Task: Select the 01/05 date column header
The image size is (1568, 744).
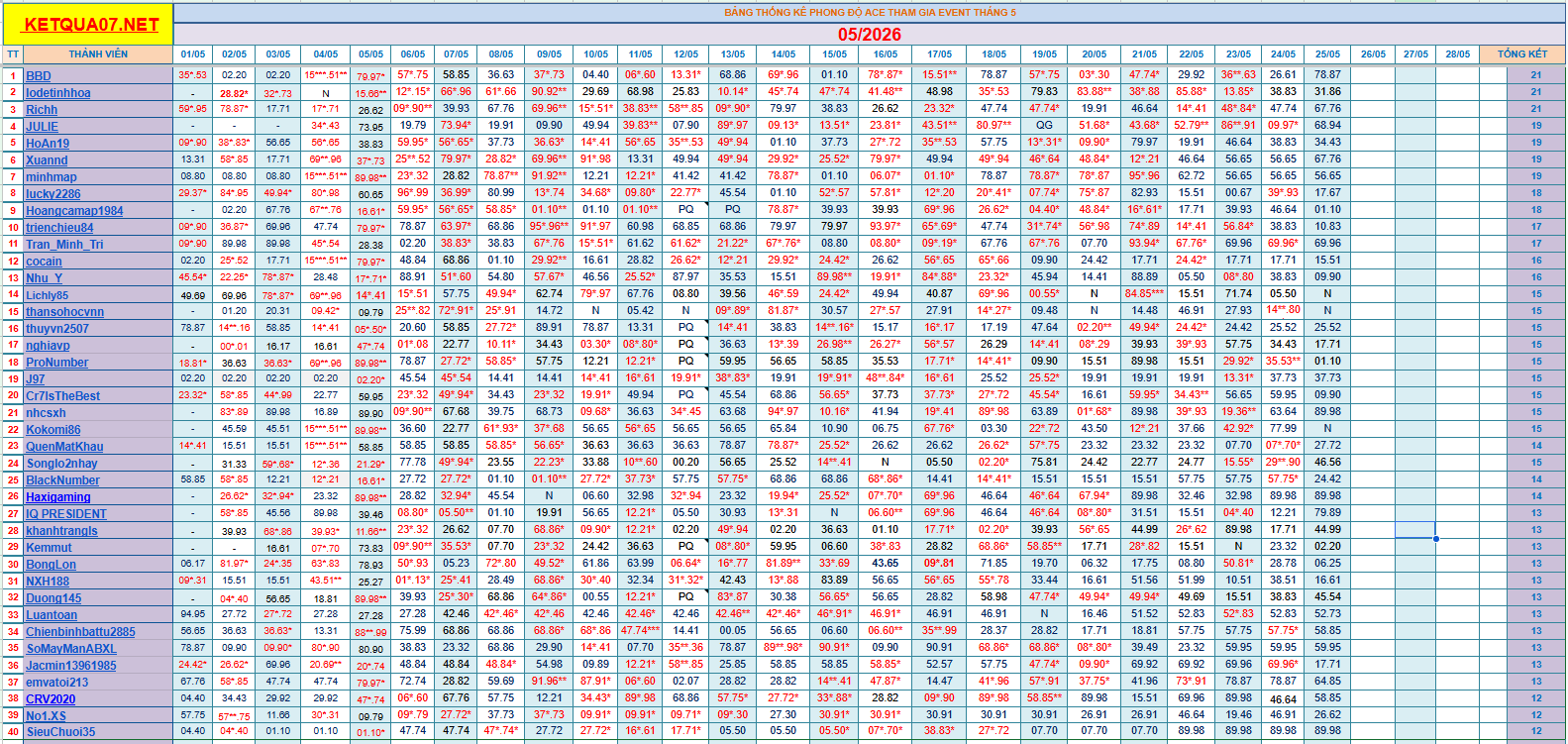Action: point(193,54)
